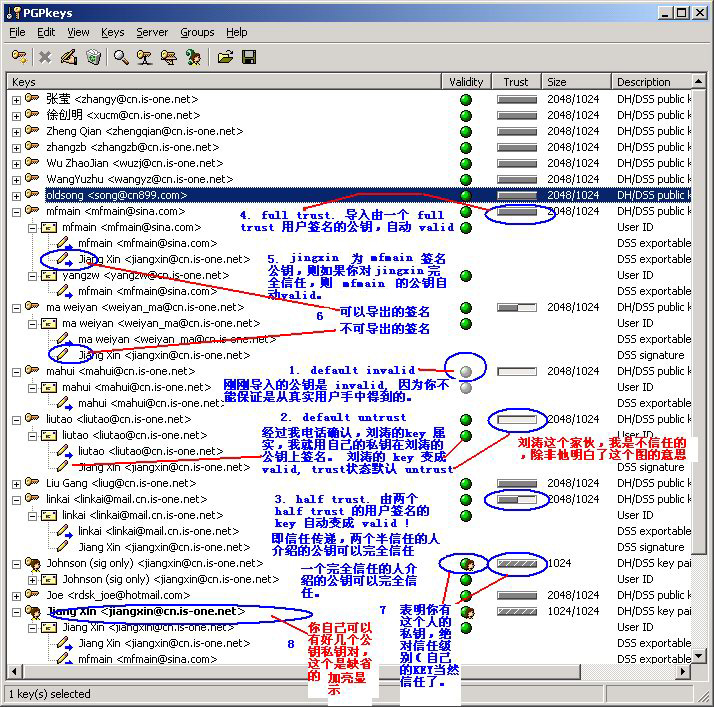714x707 pixels.
Task: Click the gray validity dot for mahui key
Action: click(466, 372)
